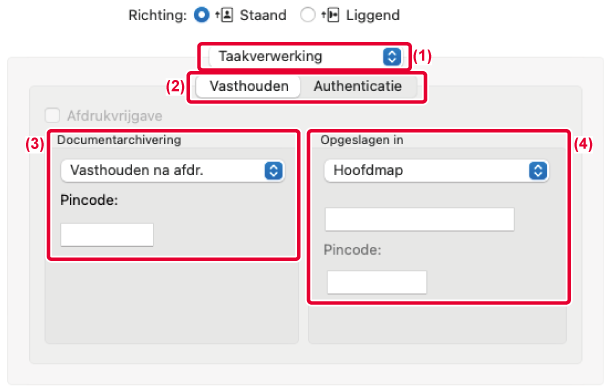
Task: Select the Liggend orientation radio button
Action: coord(308,15)
